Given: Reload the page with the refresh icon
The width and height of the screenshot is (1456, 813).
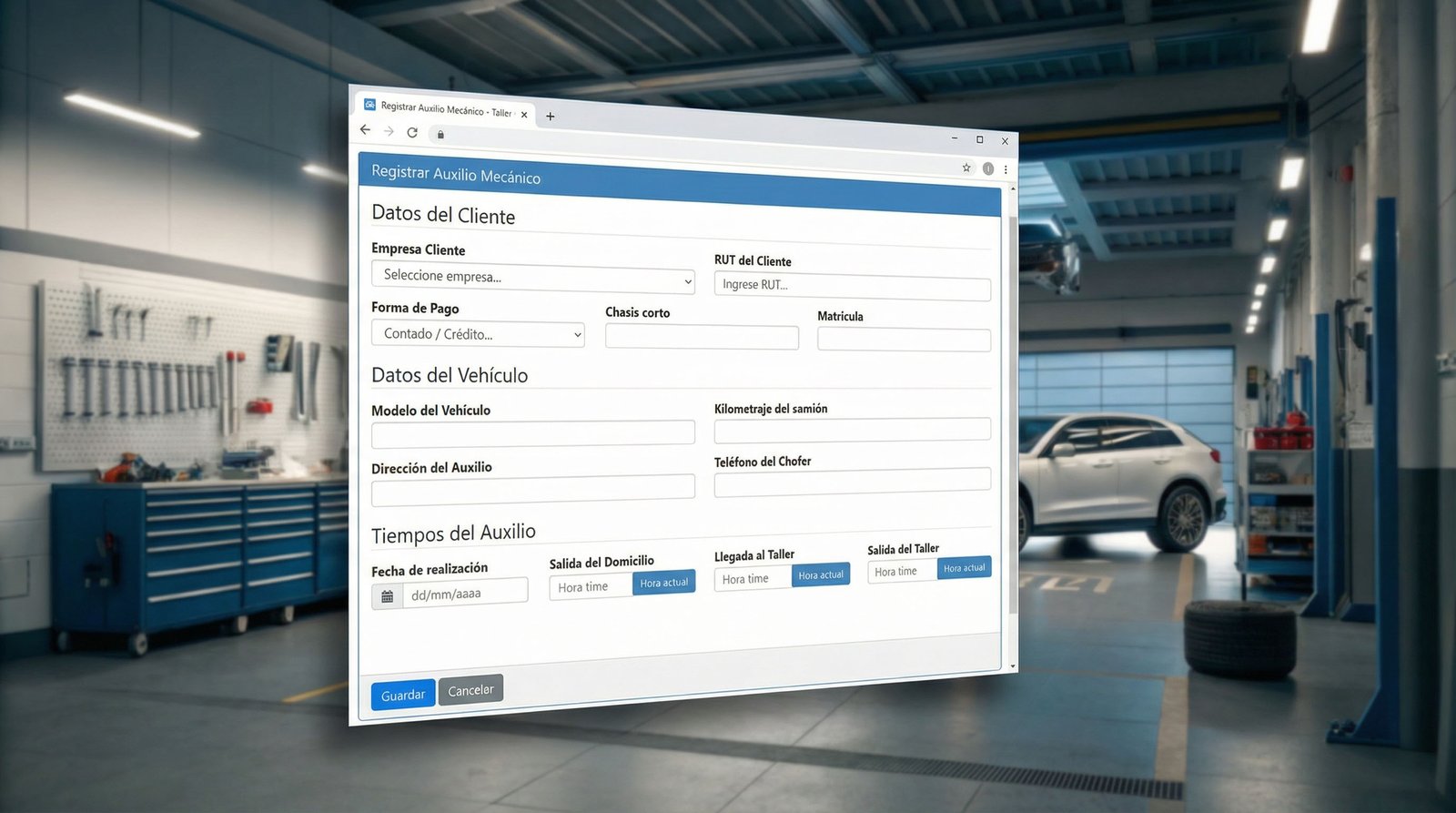Looking at the screenshot, I should pos(412,133).
